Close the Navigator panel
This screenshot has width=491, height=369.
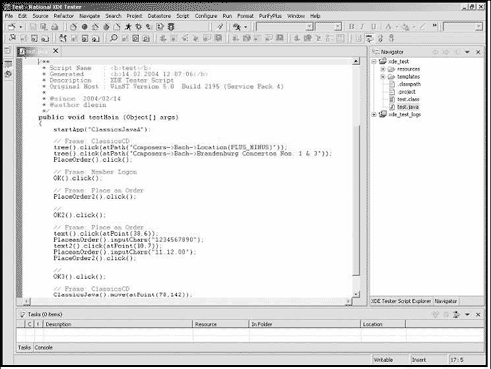(478, 52)
